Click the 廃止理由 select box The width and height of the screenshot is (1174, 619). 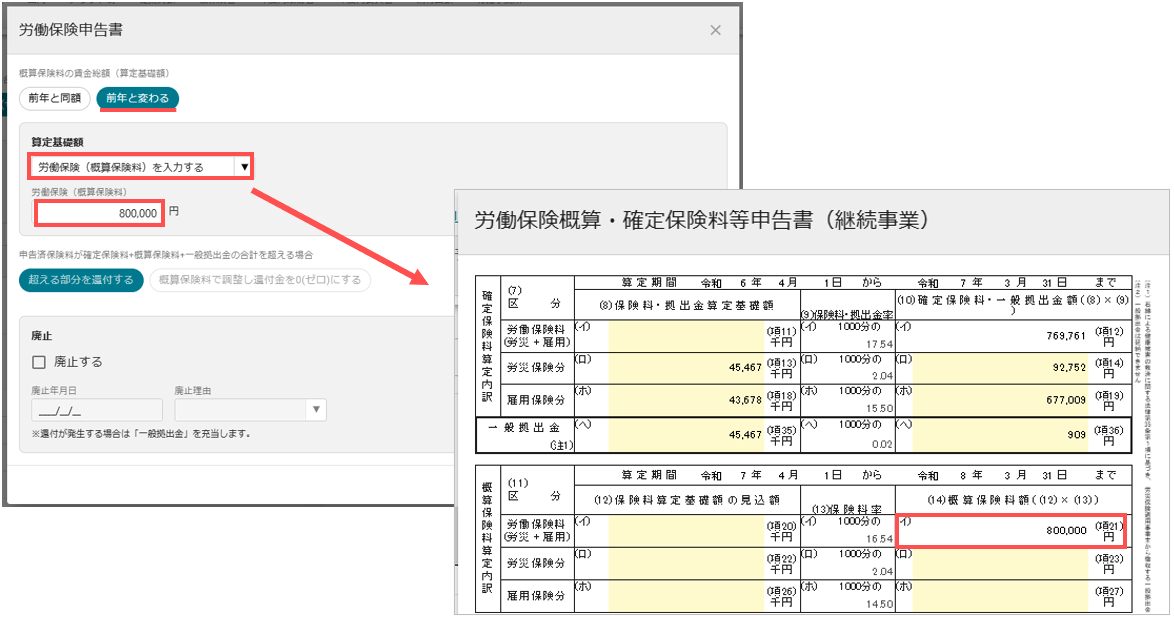250,410
